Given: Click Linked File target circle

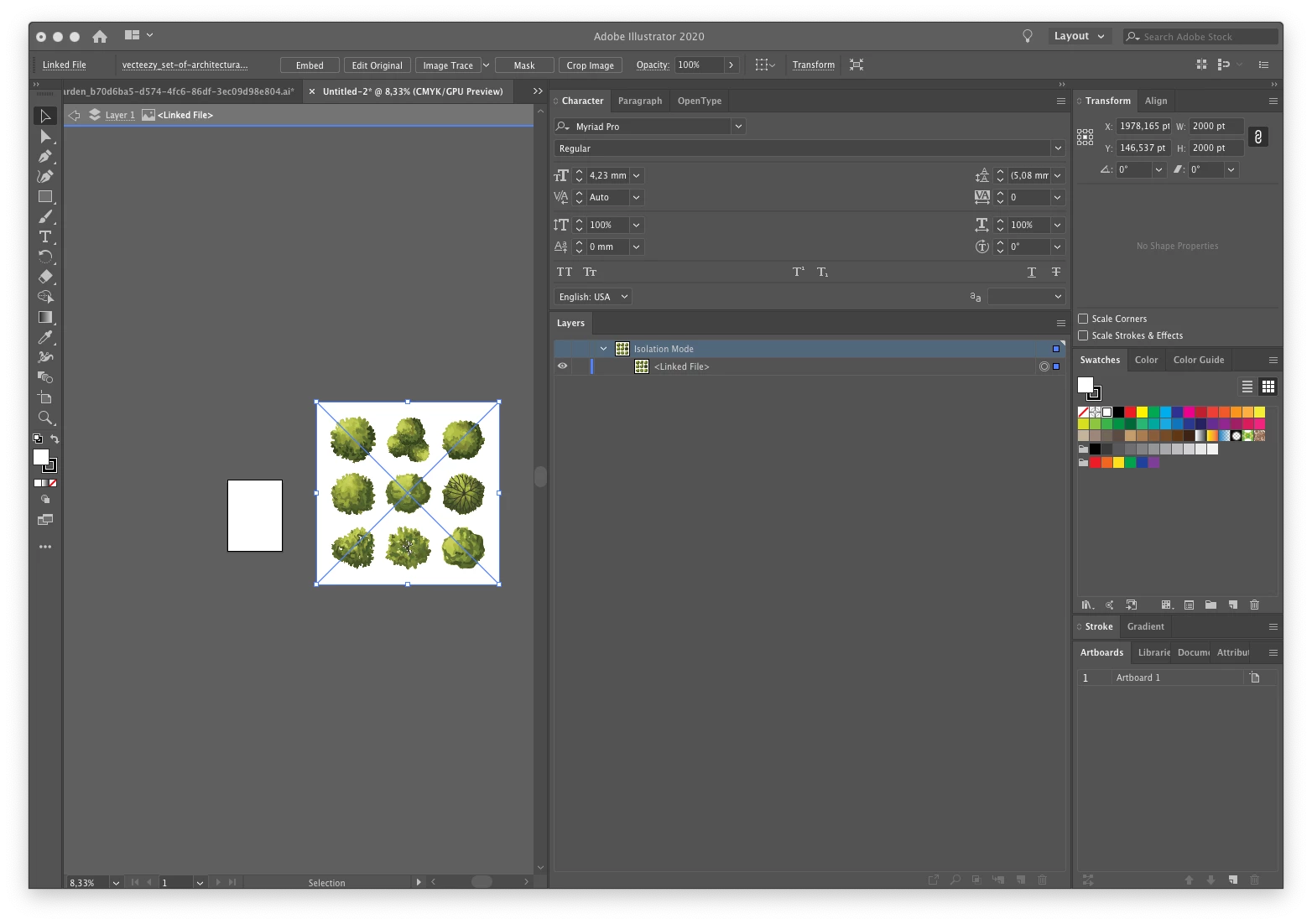Looking at the screenshot, I should pyautogui.click(x=1044, y=366).
